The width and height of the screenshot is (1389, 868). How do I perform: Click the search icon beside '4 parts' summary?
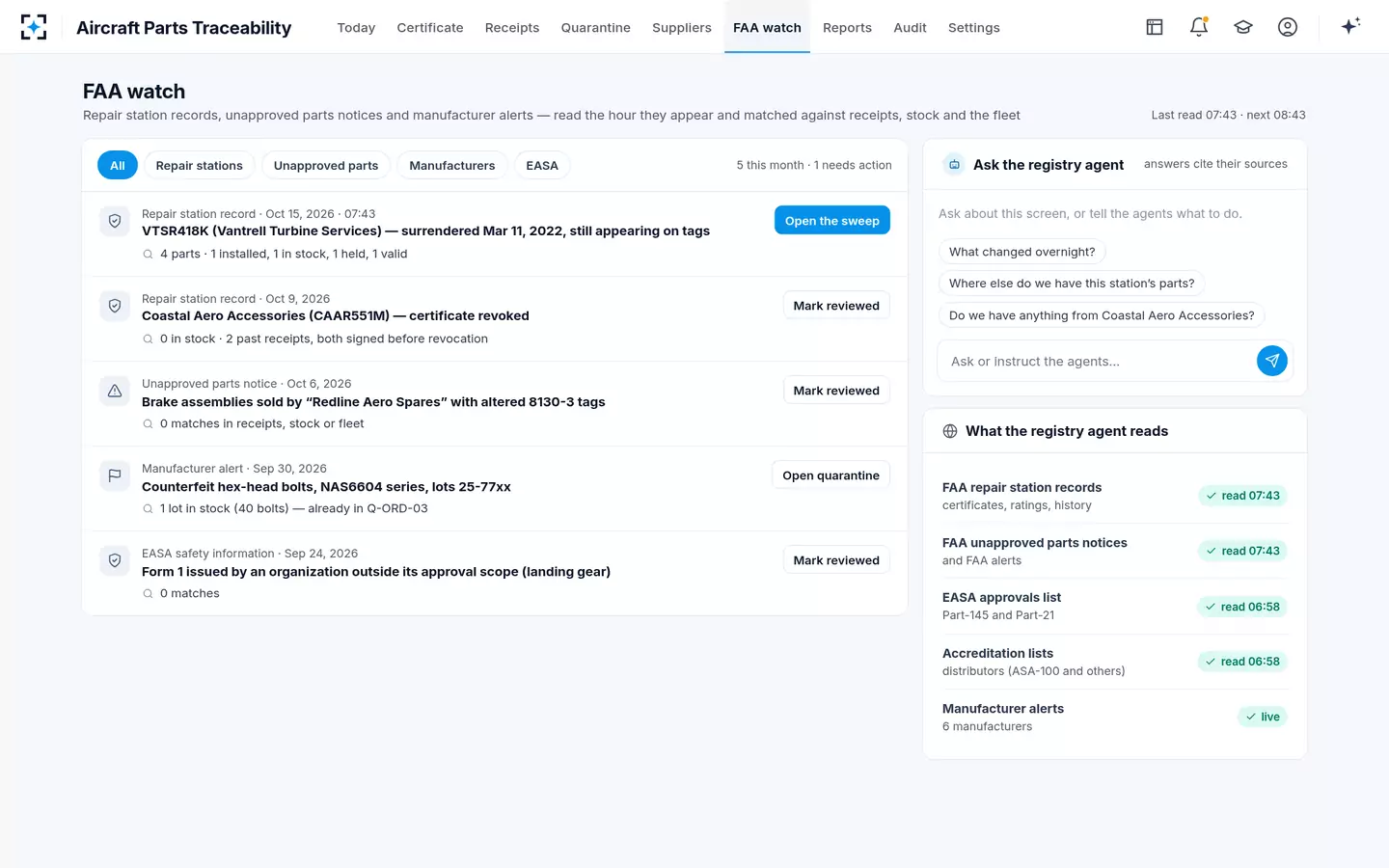click(148, 255)
